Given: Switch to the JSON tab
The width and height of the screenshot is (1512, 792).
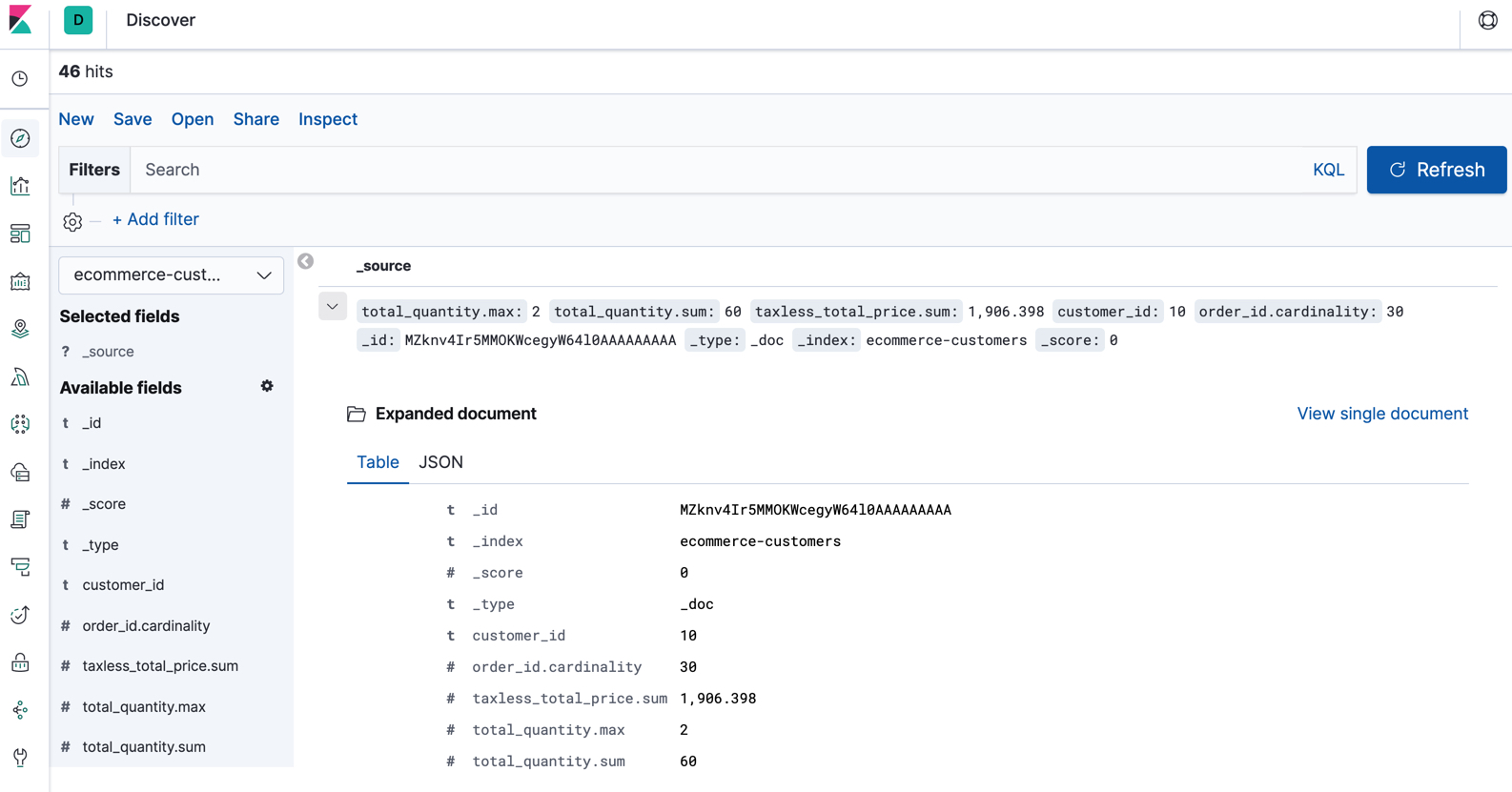Looking at the screenshot, I should pos(440,462).
